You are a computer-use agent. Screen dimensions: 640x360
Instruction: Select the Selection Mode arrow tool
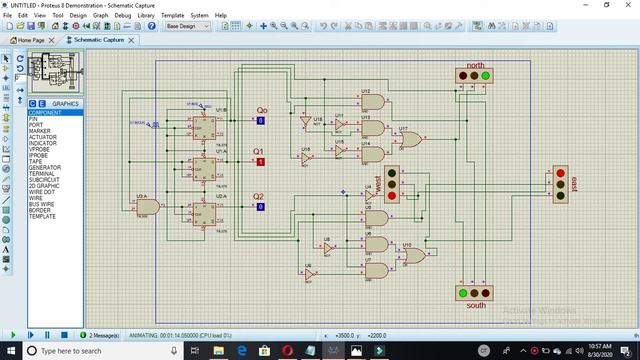(x=6, y=59)
